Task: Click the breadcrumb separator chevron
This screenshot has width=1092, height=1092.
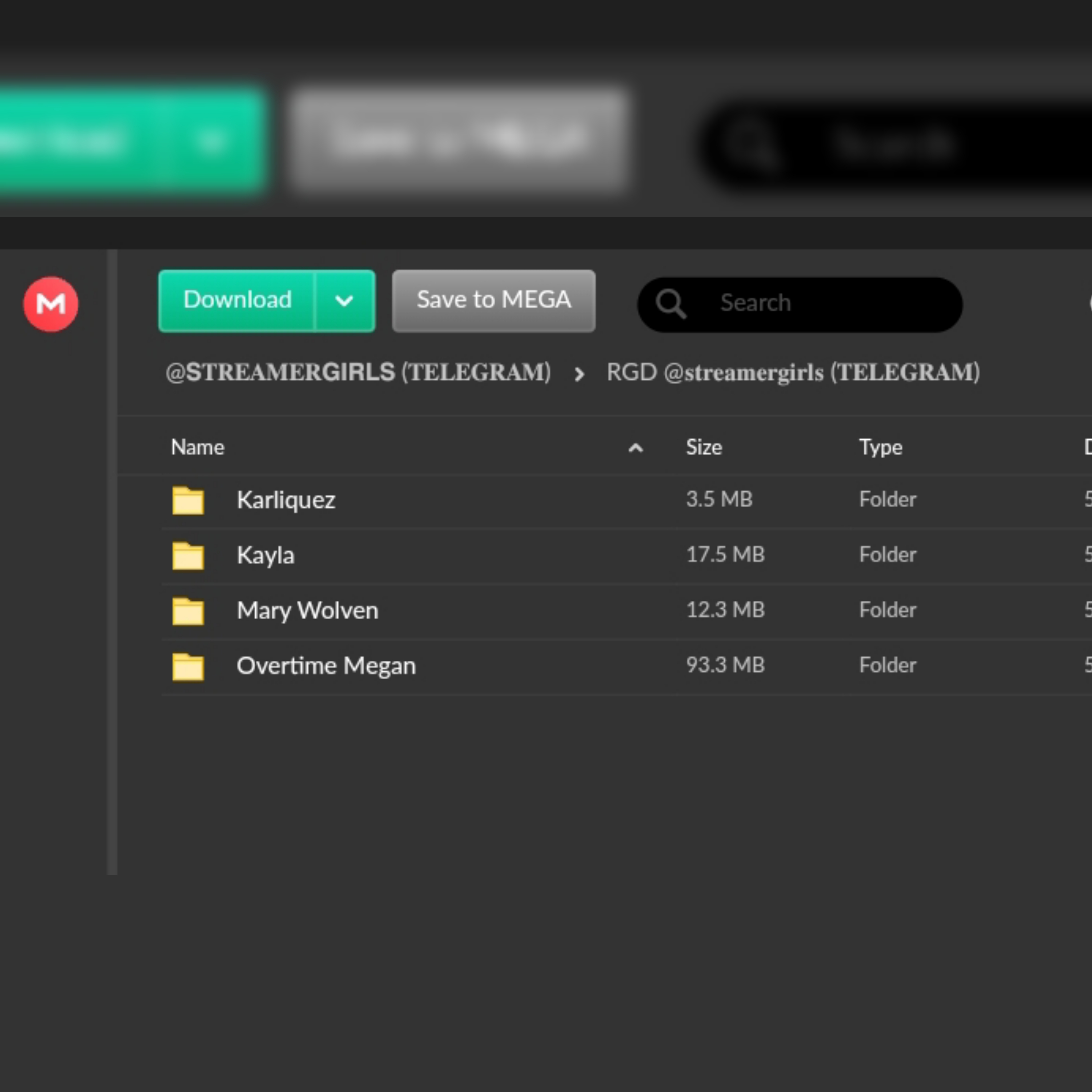Action: pyautogui.click(x=579, y=374)
